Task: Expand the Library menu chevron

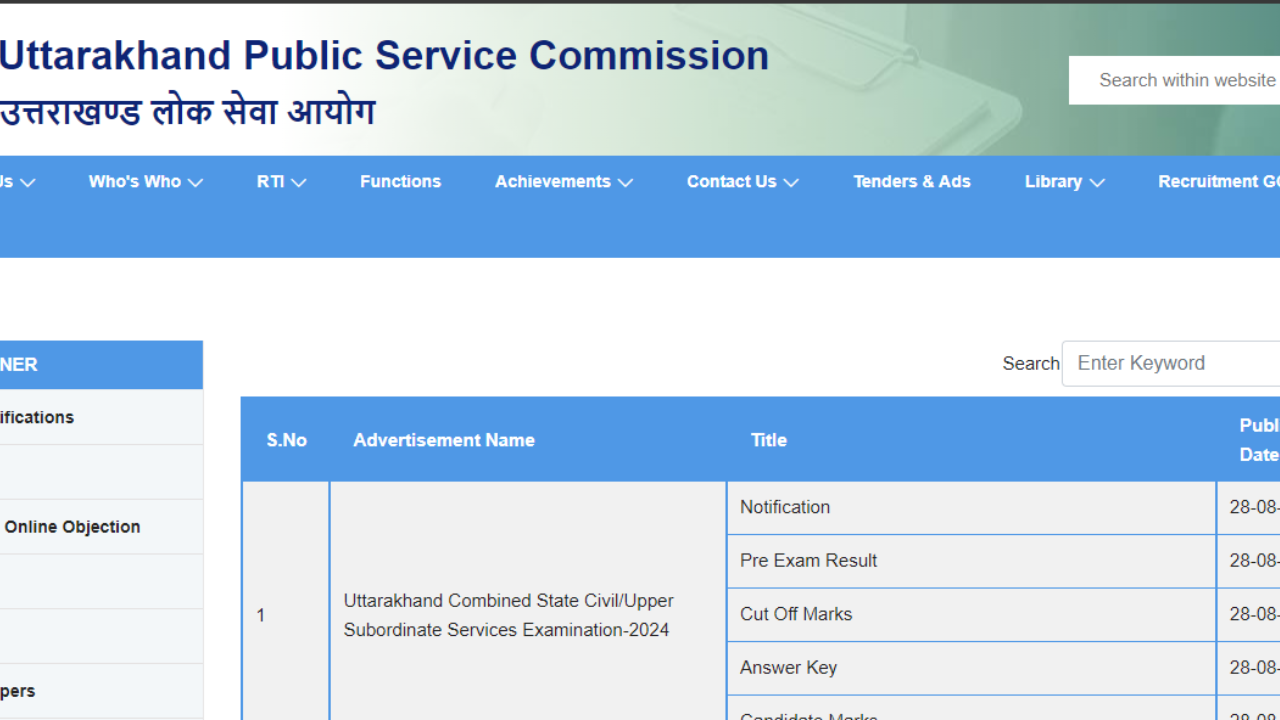Action: coord(1097,183)
